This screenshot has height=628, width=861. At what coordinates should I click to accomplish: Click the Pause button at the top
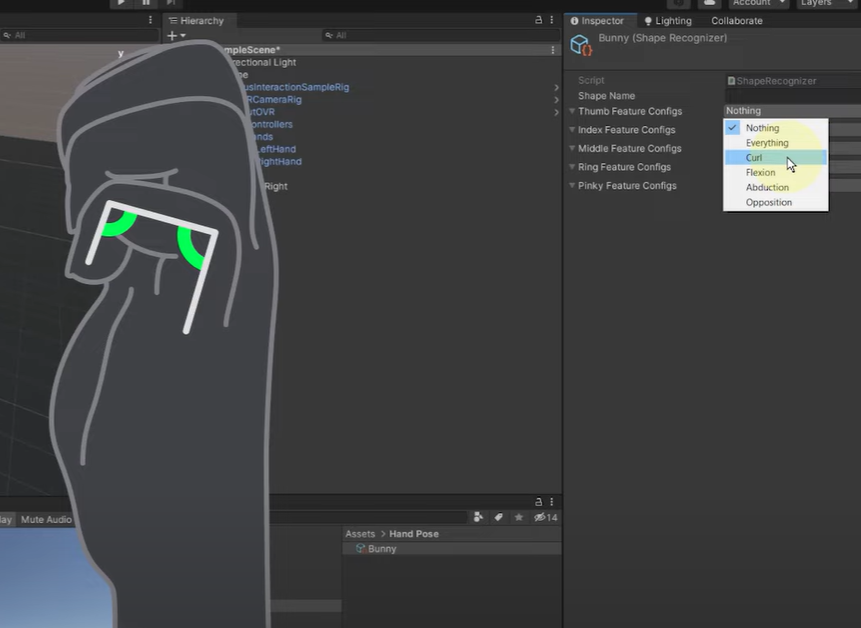tap(146, 4)
